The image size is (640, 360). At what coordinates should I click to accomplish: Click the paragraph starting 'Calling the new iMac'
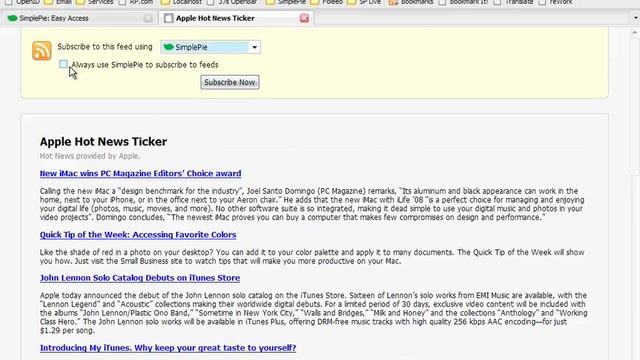point(312,204)
